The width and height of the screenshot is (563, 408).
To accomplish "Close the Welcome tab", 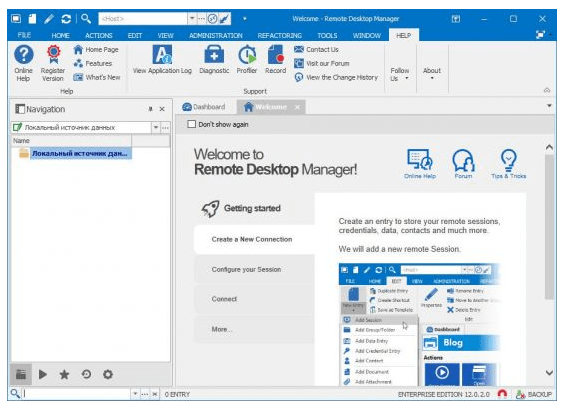I will 297,107.
